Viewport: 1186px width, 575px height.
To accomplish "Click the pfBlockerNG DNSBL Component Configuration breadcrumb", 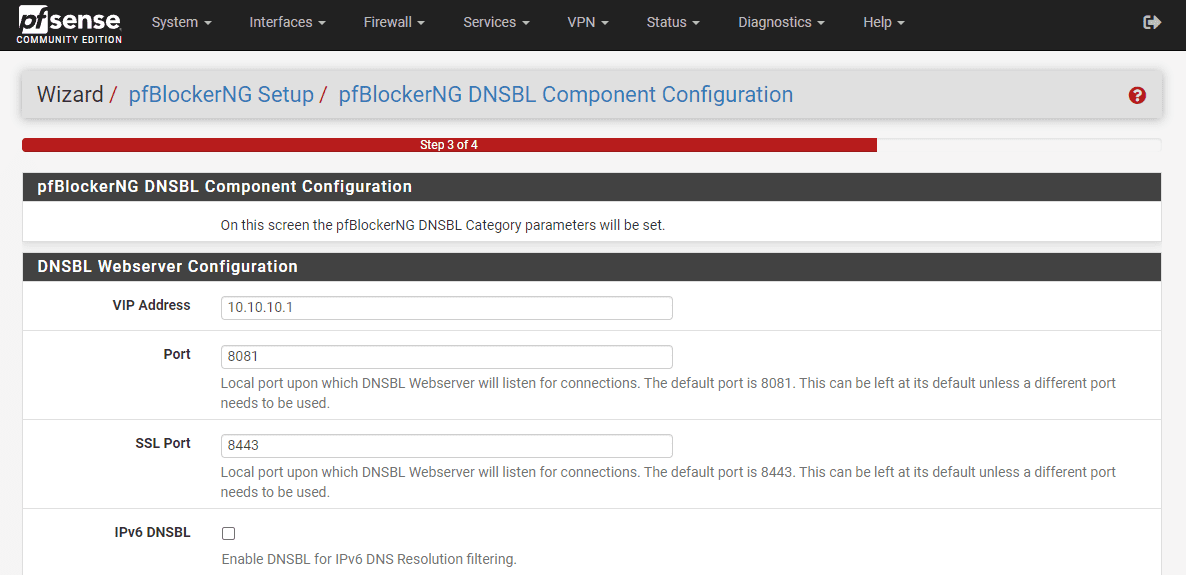I will click(565, 95).
